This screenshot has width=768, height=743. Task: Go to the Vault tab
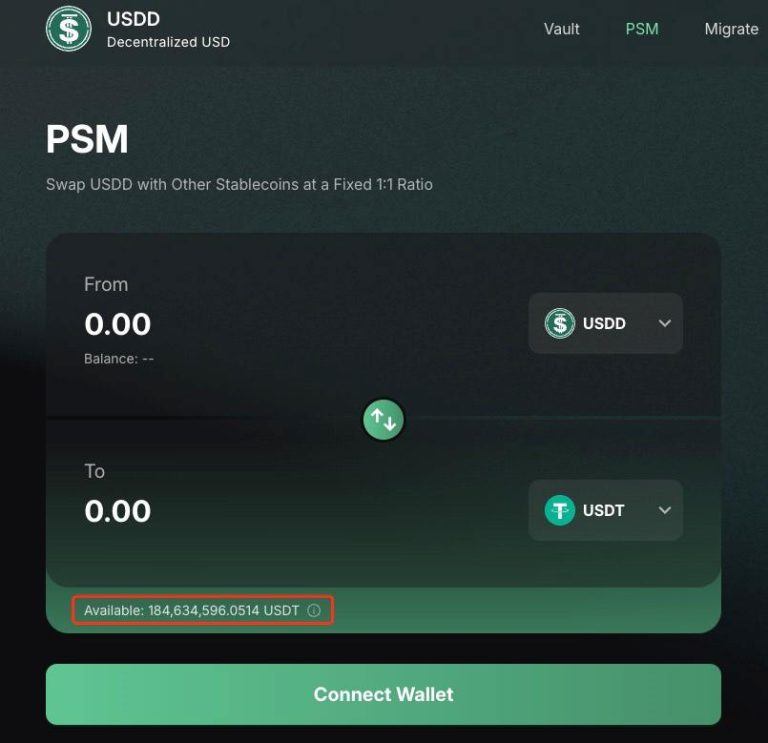561,29
